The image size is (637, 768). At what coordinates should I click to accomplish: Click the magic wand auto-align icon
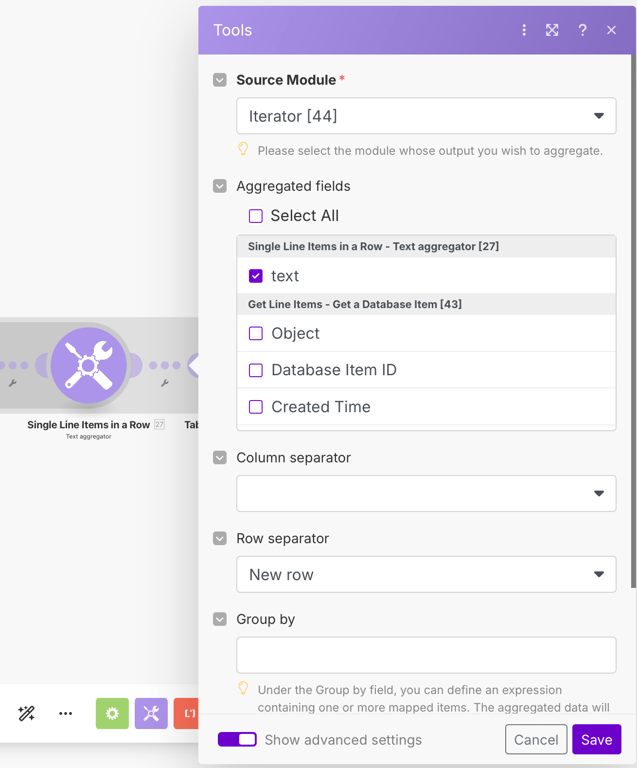click(27, 713)
